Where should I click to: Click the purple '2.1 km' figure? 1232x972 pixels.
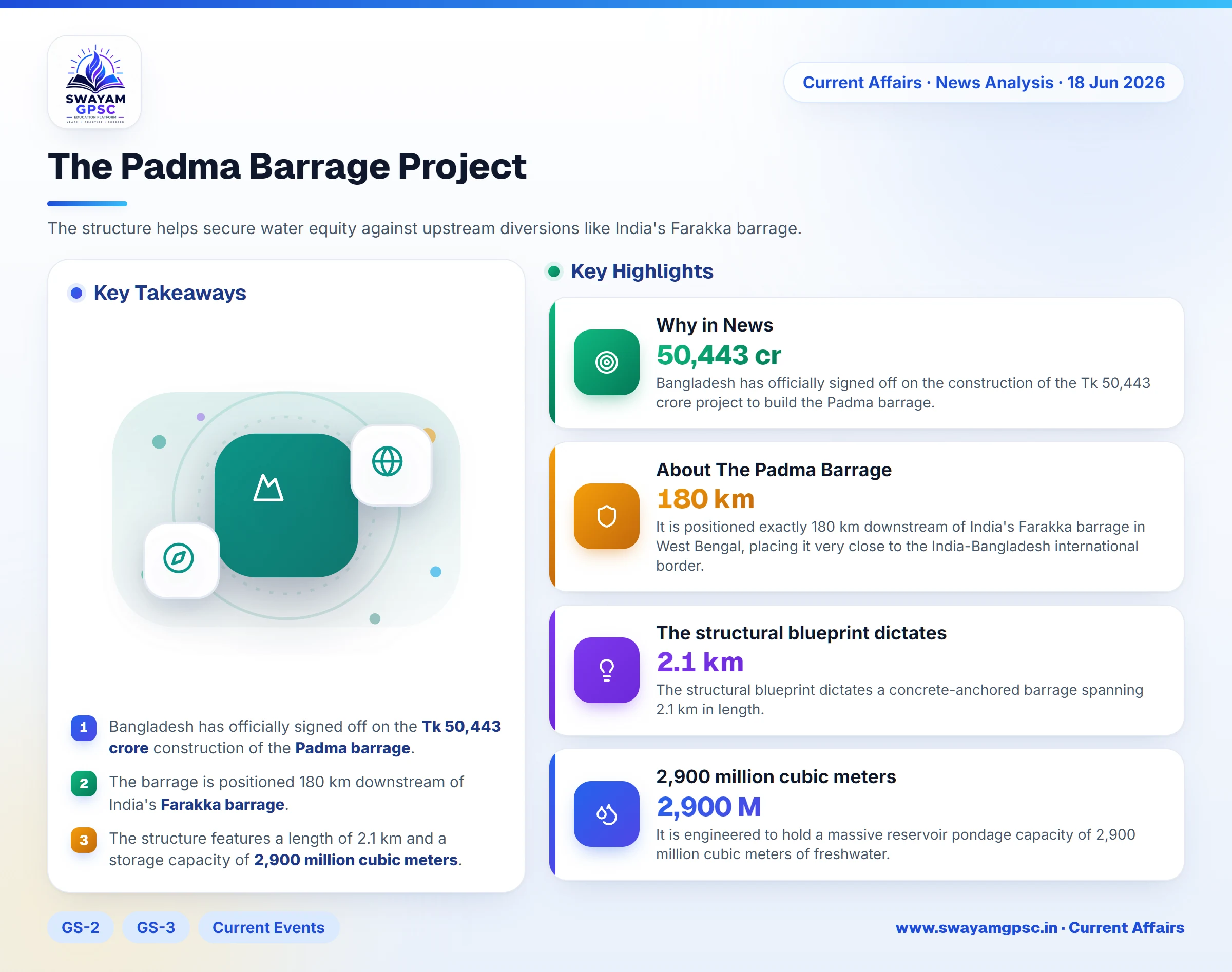[x=700, y=662]
